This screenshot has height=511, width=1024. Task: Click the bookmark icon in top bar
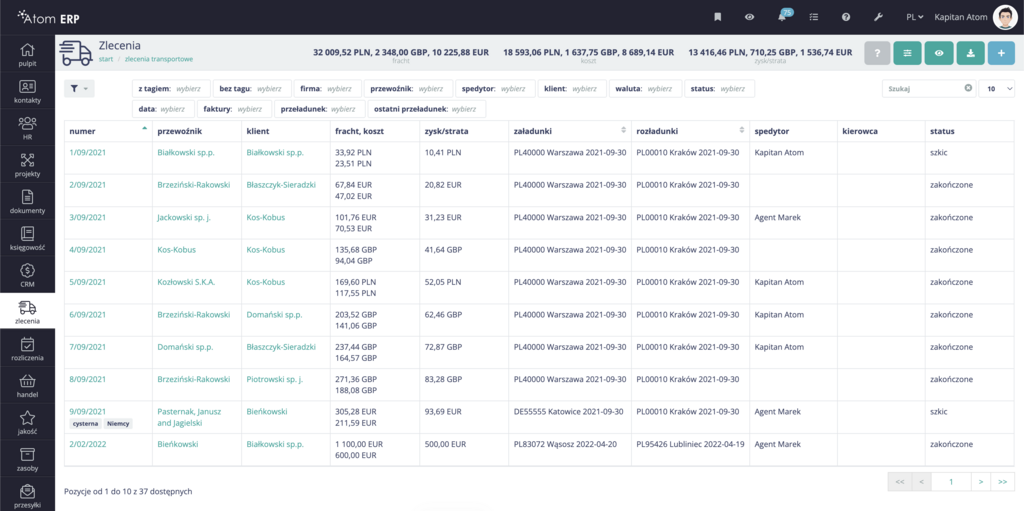(717, 18)
